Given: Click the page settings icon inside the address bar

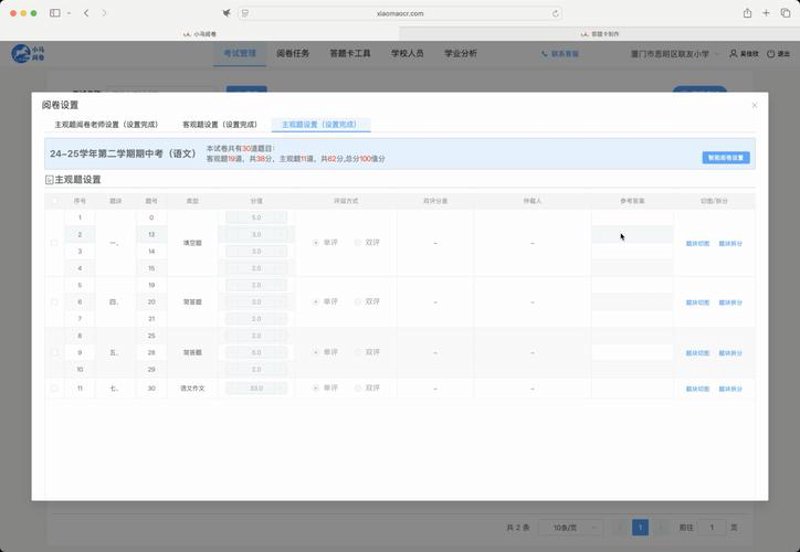Looking at the screenshot, I should pos(245,13).
